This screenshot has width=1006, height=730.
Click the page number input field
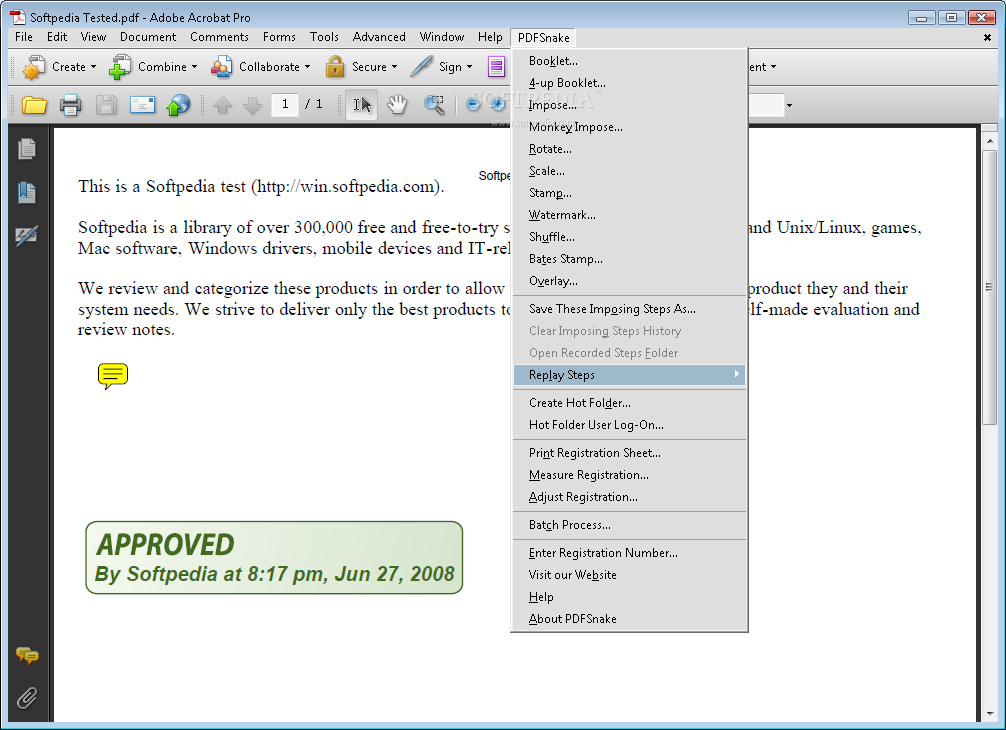click(285, 104)
